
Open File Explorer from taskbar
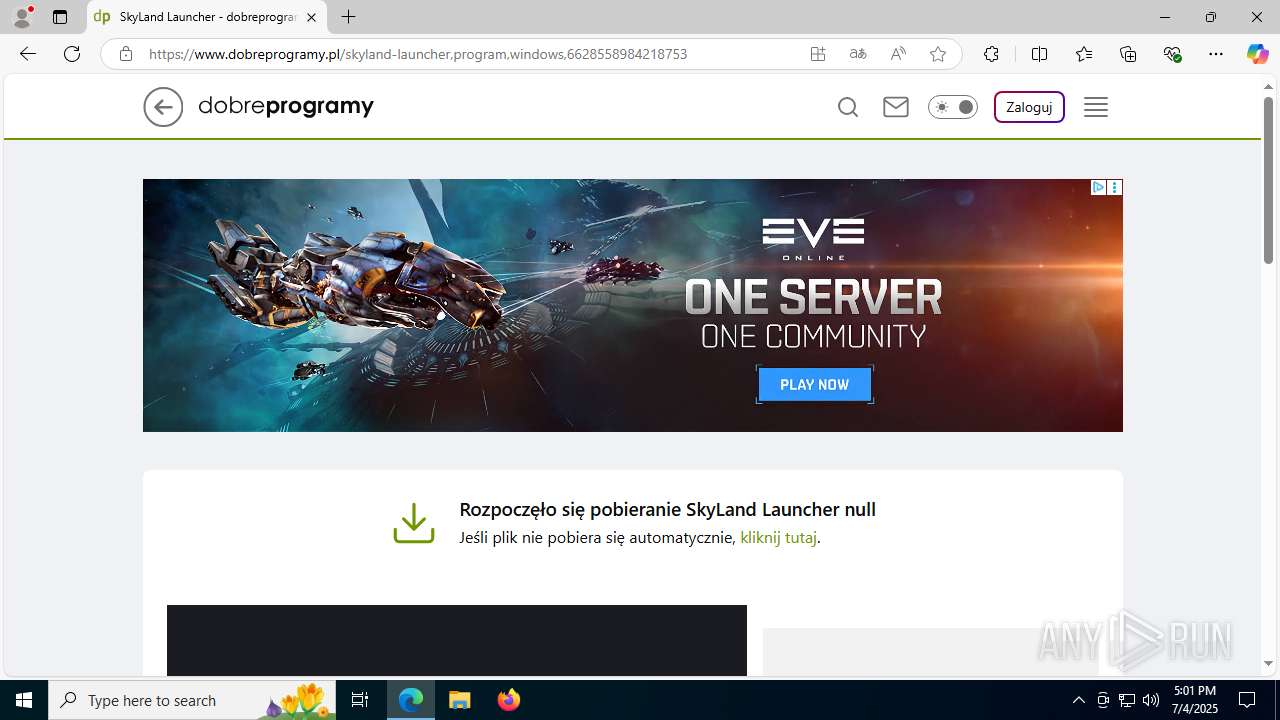460,700
